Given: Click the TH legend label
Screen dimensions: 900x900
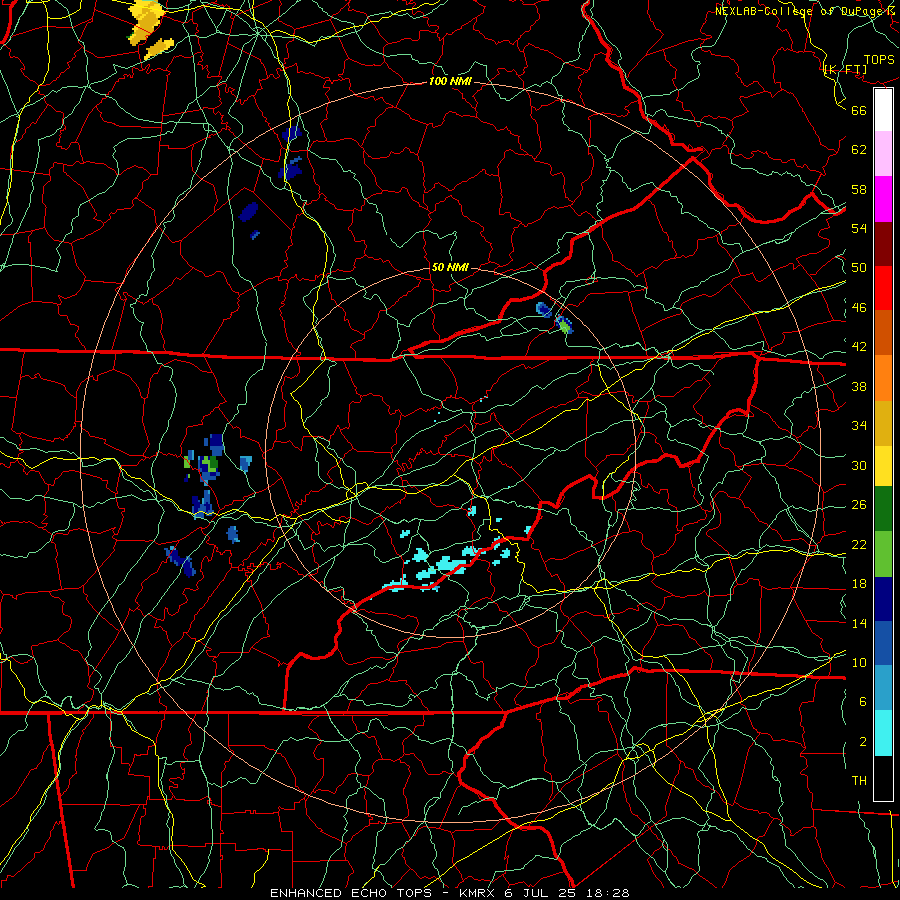Looking at the screenshot, I should click(859, 781).
